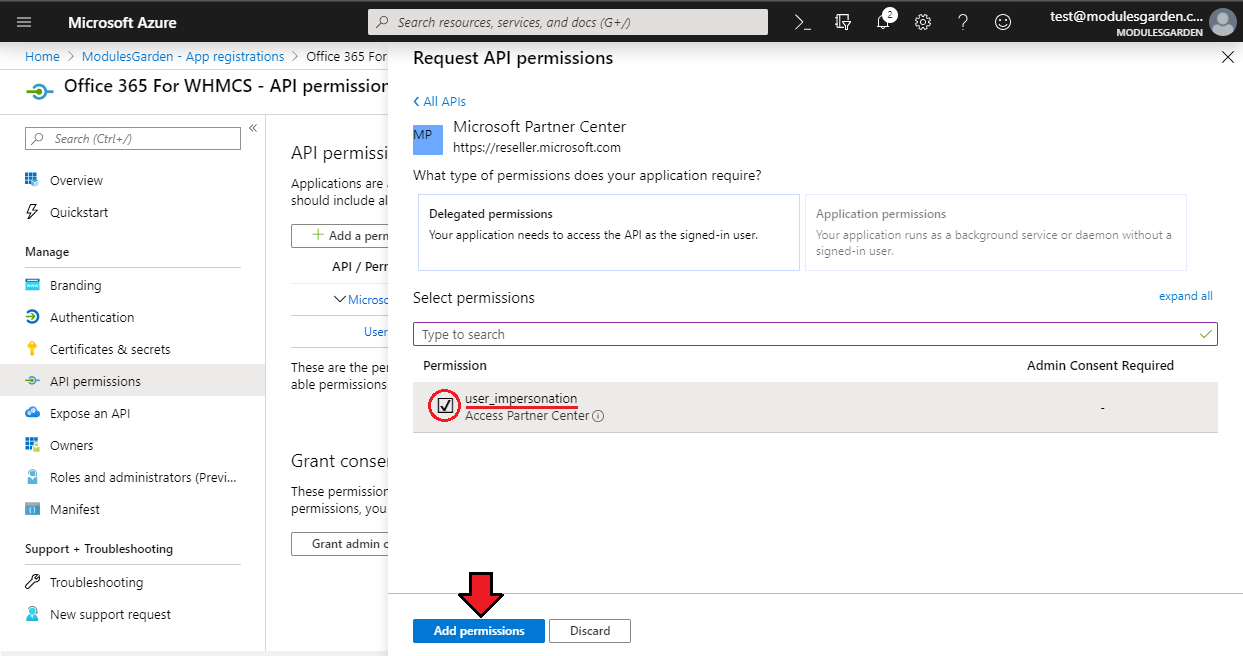Click the Discard button

[590, 631]
